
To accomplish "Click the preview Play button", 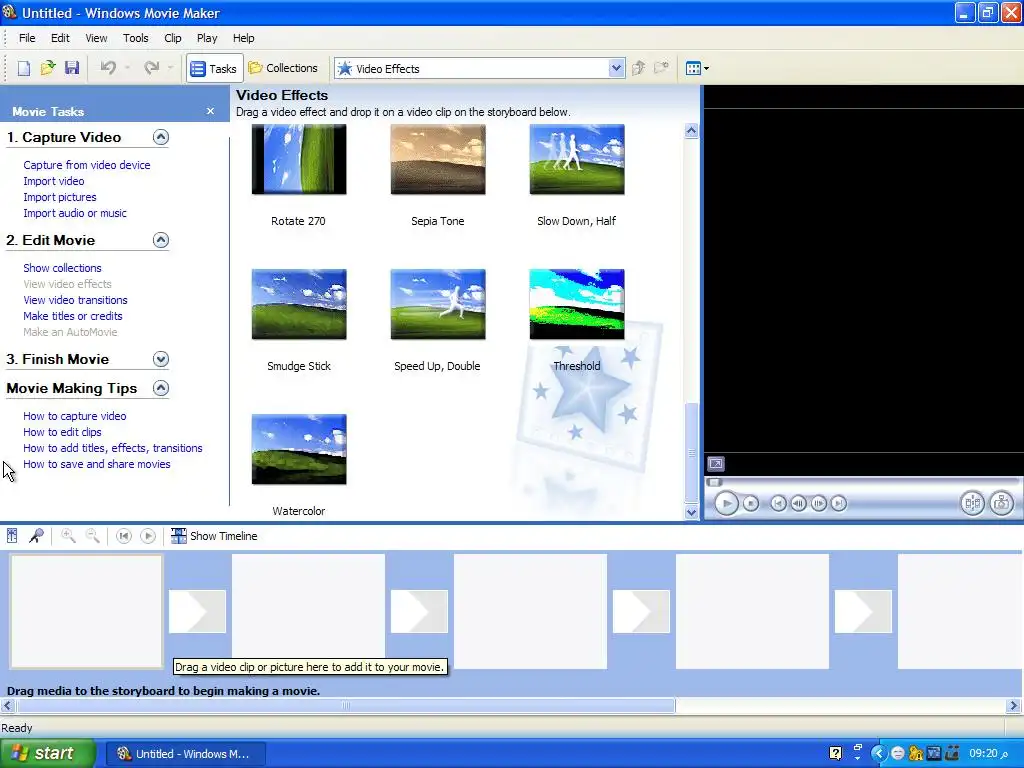I will click(726, 504).
